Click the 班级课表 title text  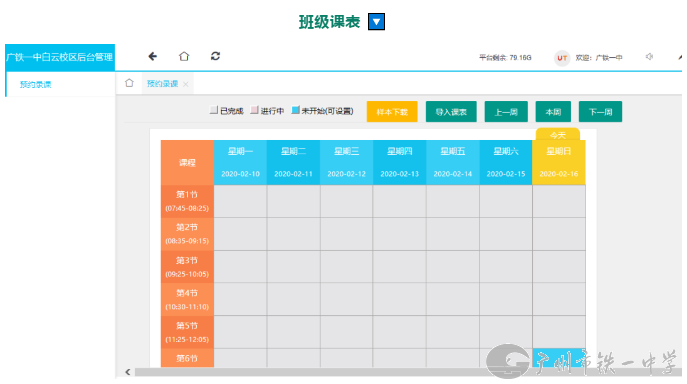[x=329, y=21]
